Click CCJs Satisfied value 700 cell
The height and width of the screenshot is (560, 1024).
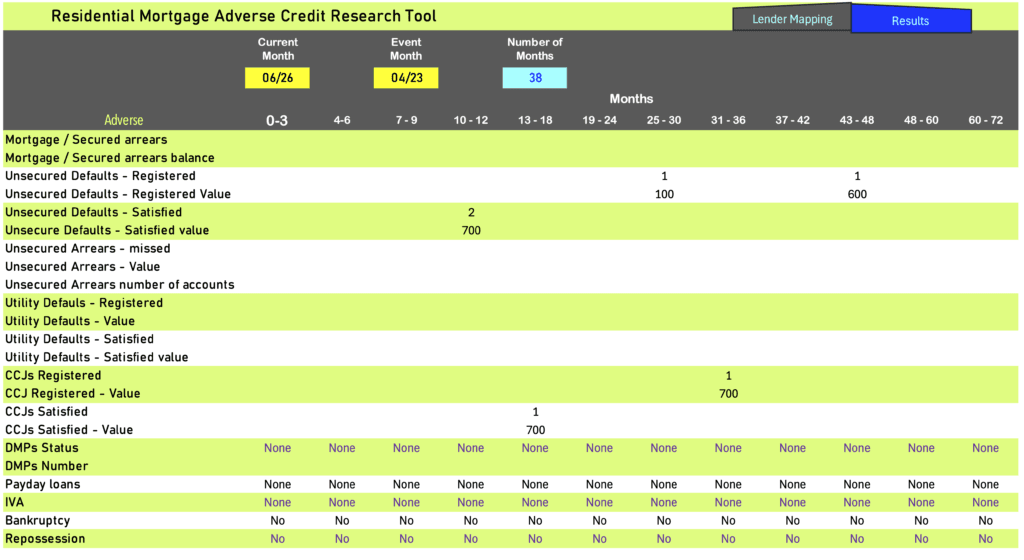coord(536,430)
